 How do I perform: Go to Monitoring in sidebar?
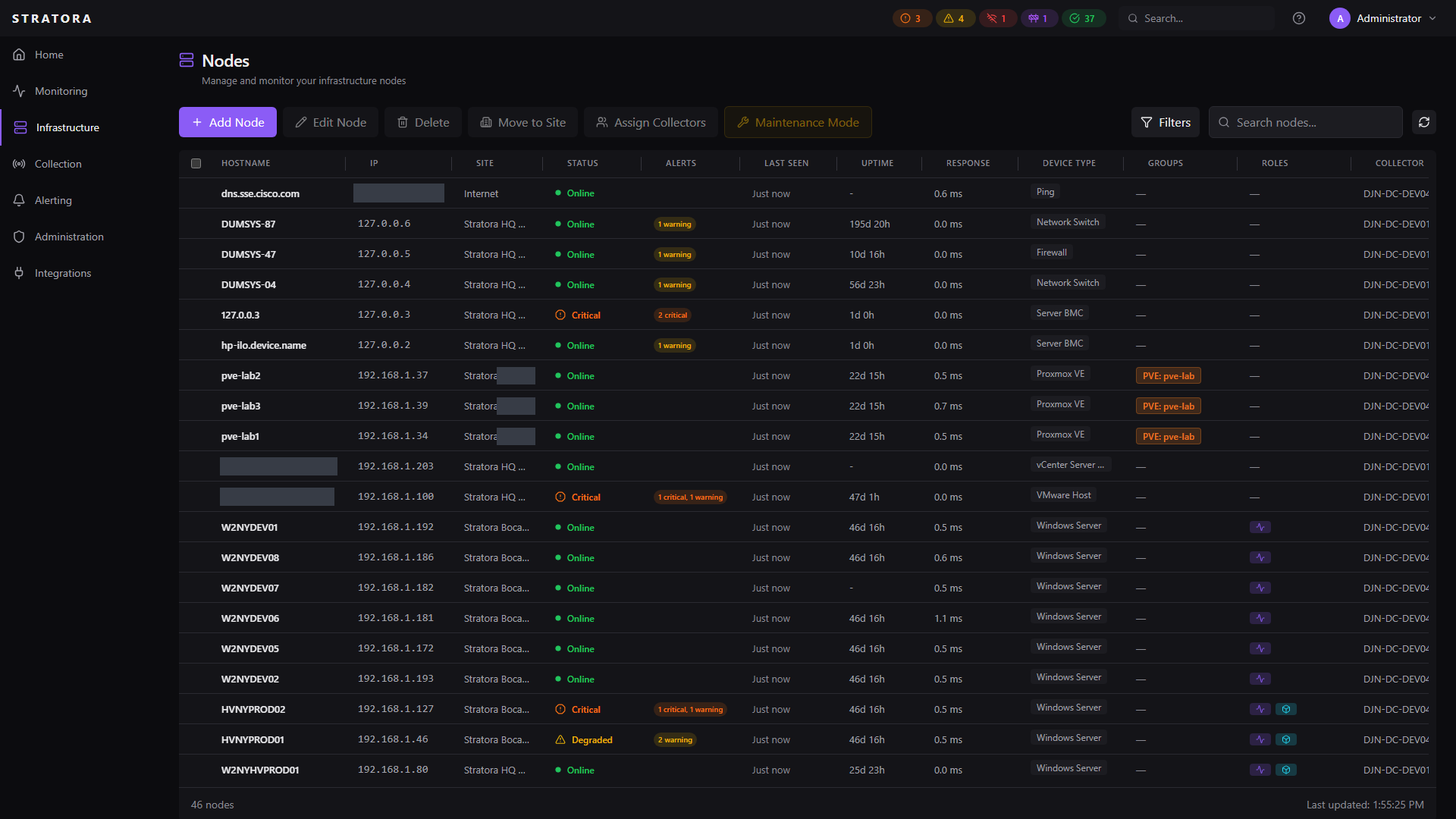pyautogui.click(x=61, y=91)
